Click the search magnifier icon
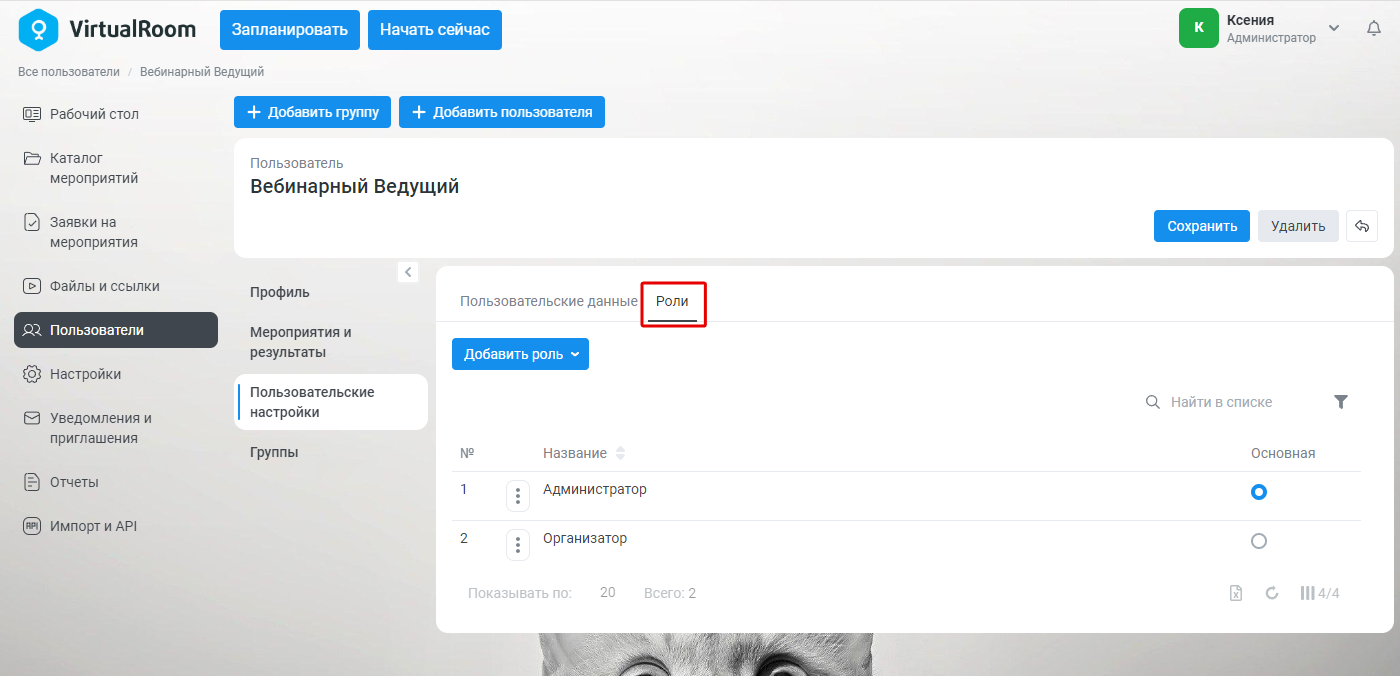The width and height of the screenshot is (1400, 676). pyautogui.click(x=1153, y=402)
